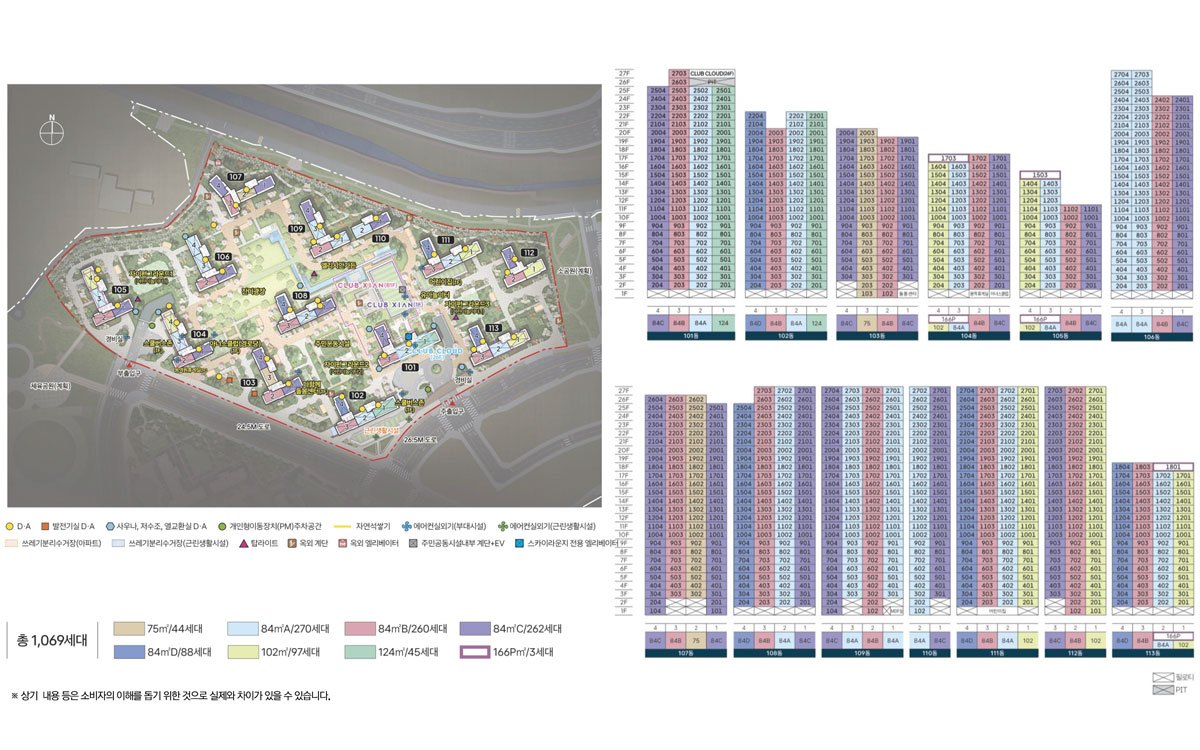
Task: Click the yellow D·A circle legend icon
Action: [11, 525]
